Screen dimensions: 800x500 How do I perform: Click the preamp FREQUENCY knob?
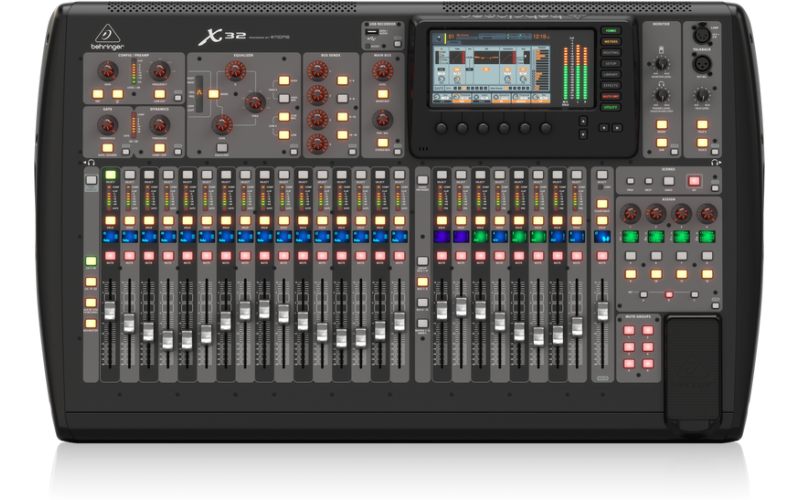click(x=159, y=71)
